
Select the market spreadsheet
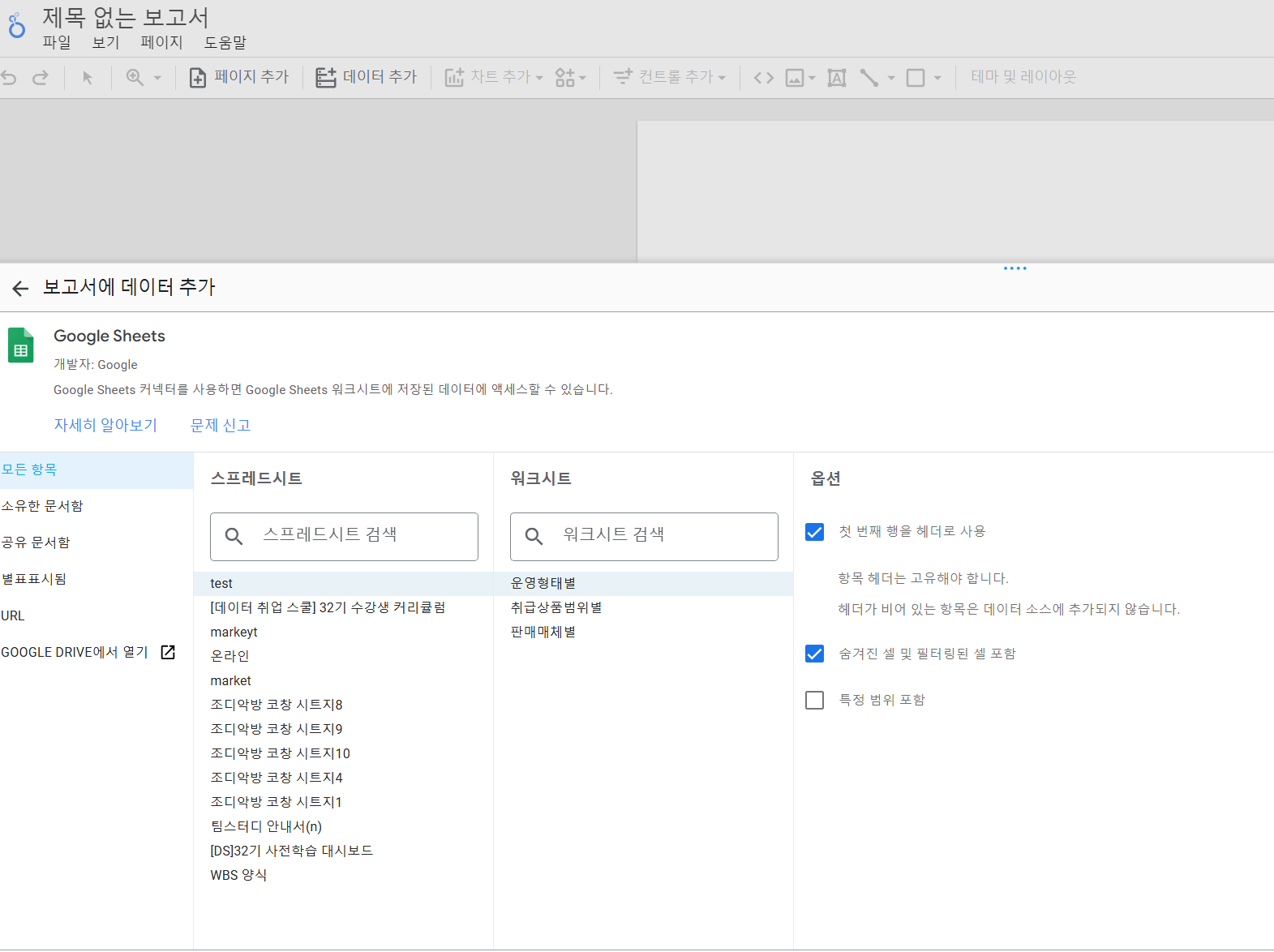coord(343,680)
